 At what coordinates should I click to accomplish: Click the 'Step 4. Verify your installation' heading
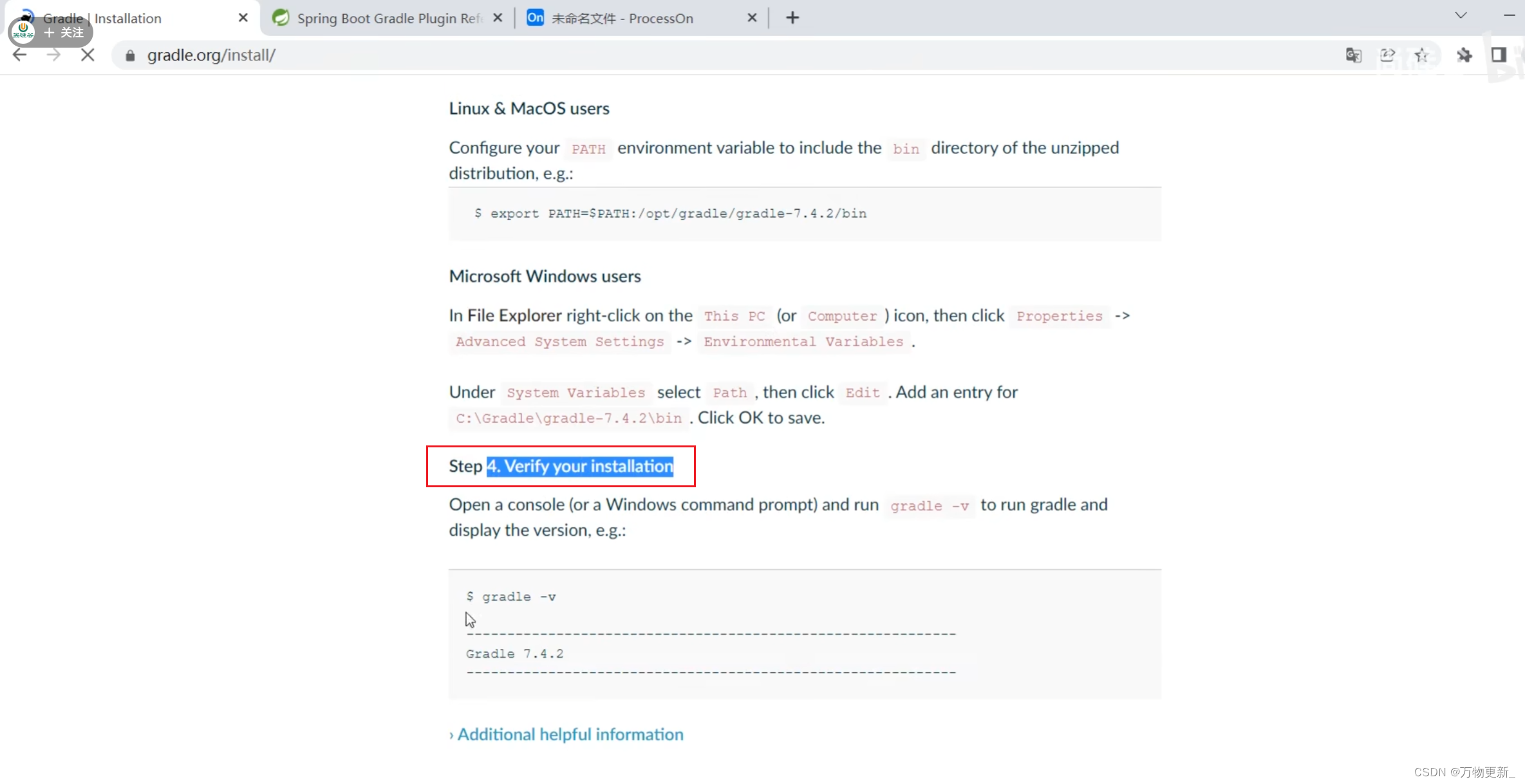[561, 466]
